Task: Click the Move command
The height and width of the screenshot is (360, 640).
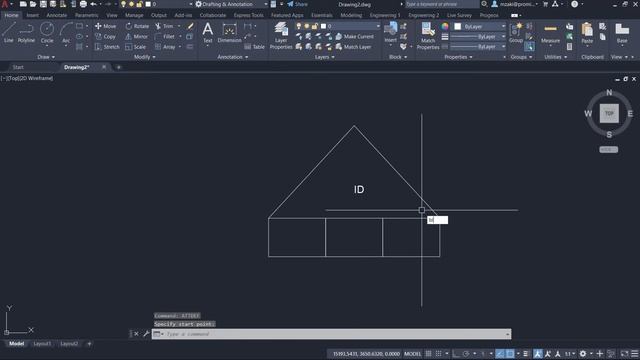Action: coord(105,26)
